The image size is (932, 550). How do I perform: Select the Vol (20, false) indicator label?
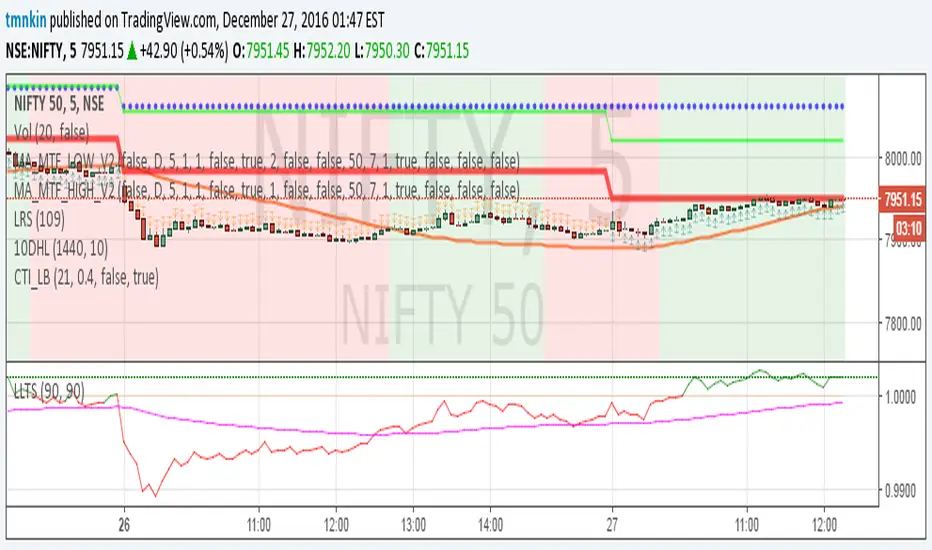click(51, 132)
